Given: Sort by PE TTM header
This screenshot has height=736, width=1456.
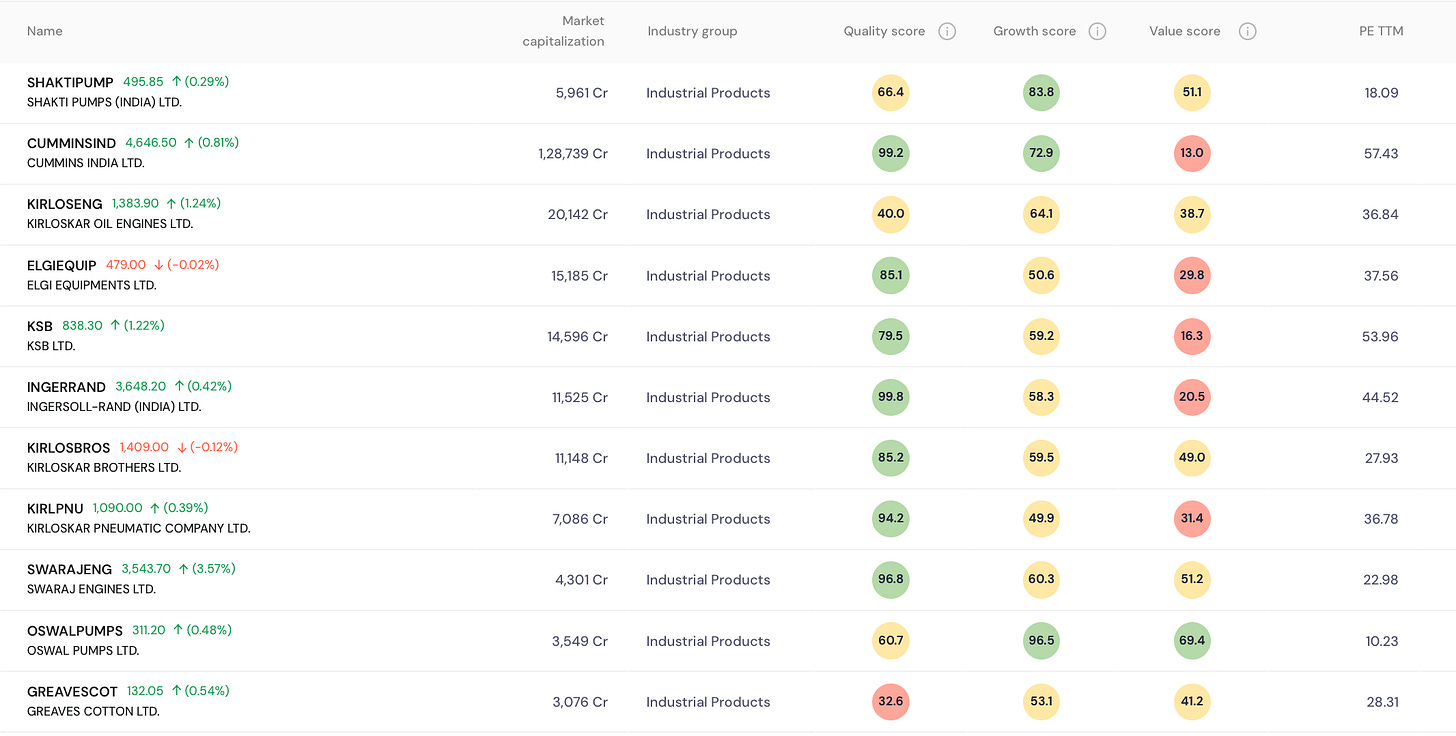Looking at the screenshot, I should (1379, 31).
